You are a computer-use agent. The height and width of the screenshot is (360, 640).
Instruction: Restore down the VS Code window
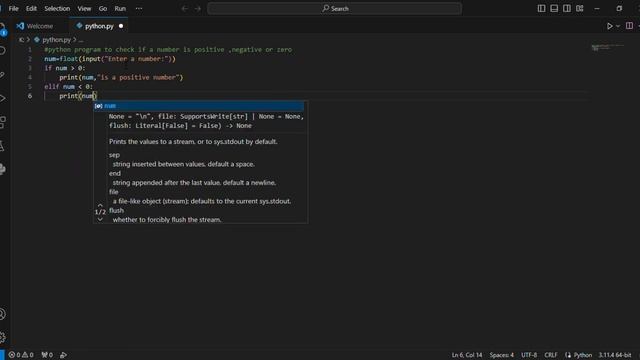[619, 8]
